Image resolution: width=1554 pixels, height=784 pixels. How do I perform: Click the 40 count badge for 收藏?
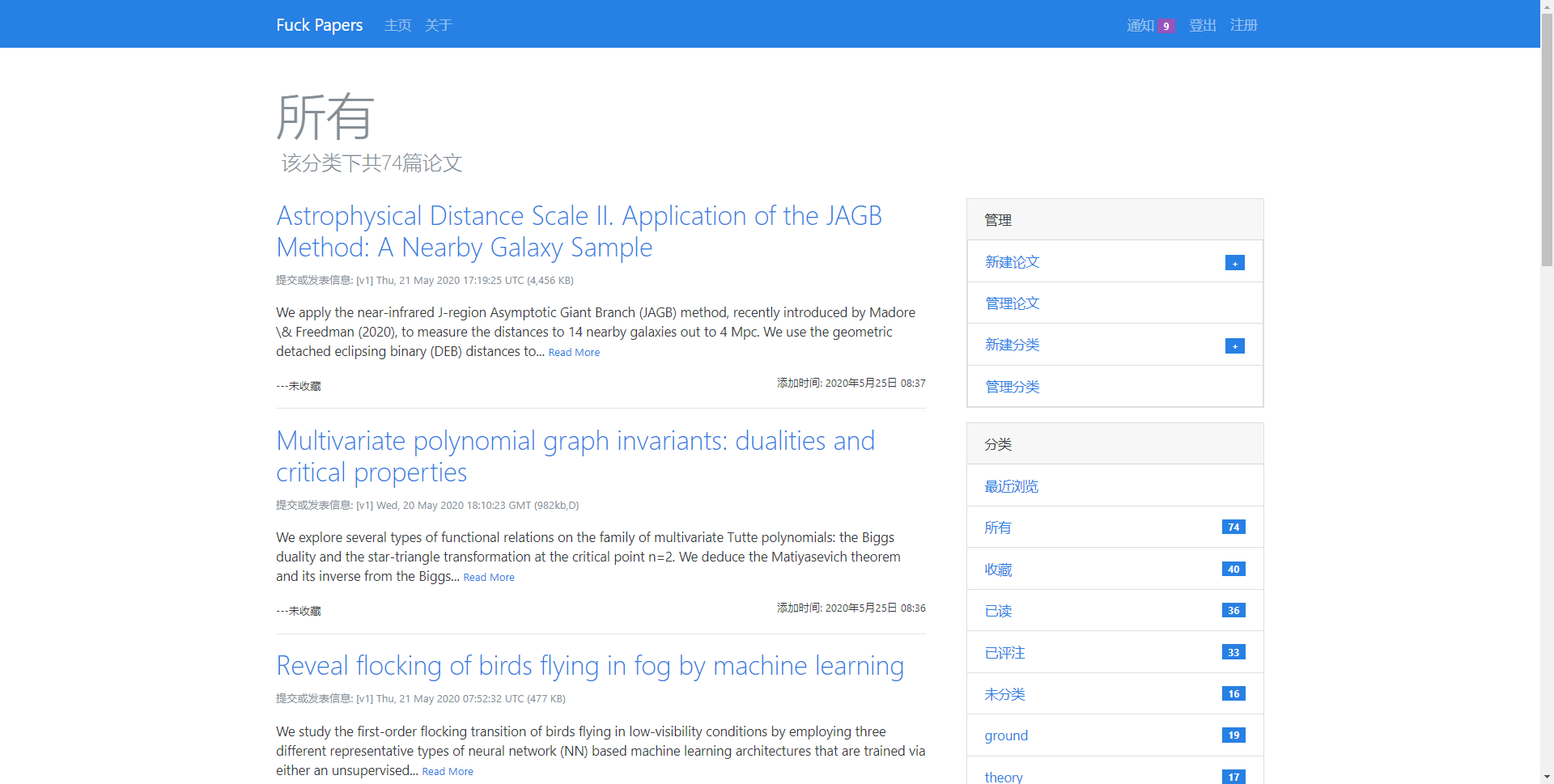coord(1233,569)
